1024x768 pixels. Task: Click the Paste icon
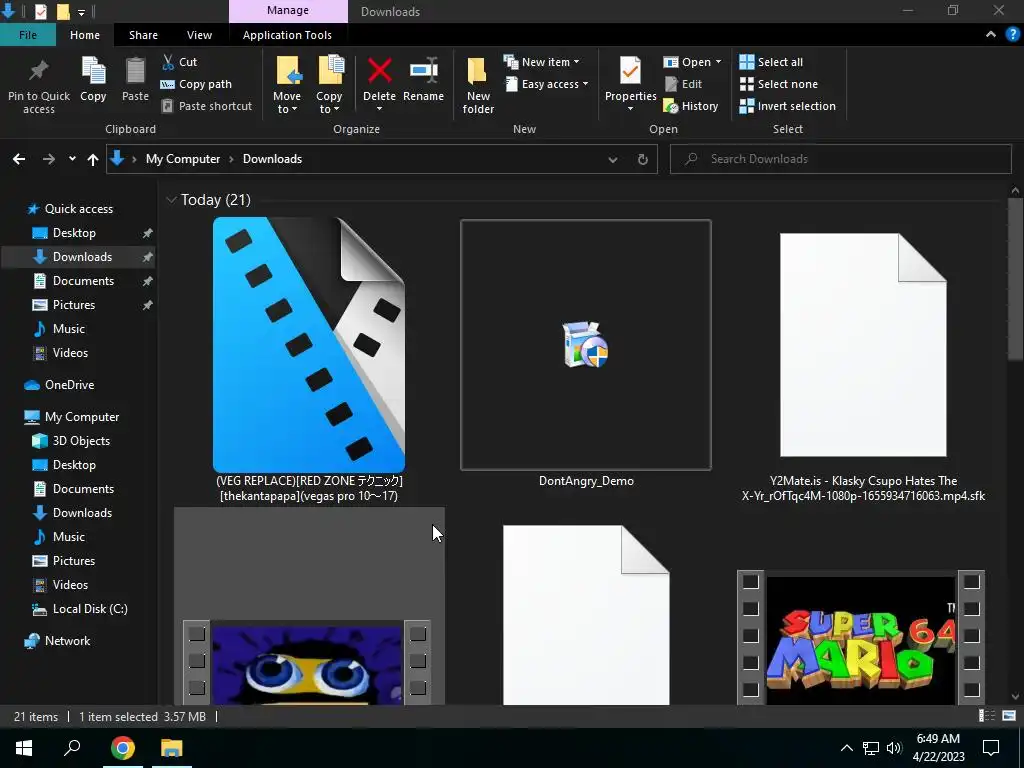135,79
